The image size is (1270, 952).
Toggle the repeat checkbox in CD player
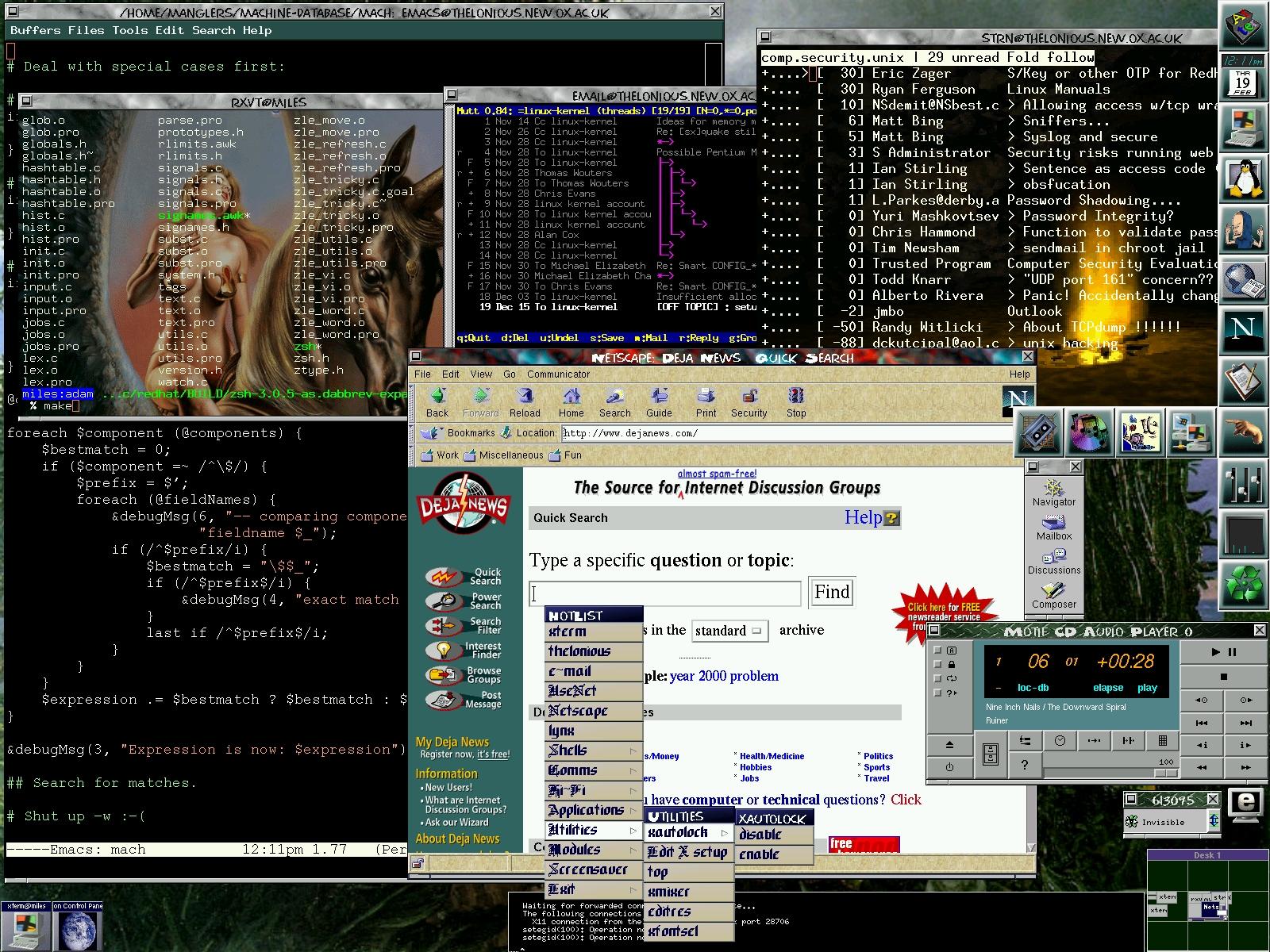(x=938, y=679)
